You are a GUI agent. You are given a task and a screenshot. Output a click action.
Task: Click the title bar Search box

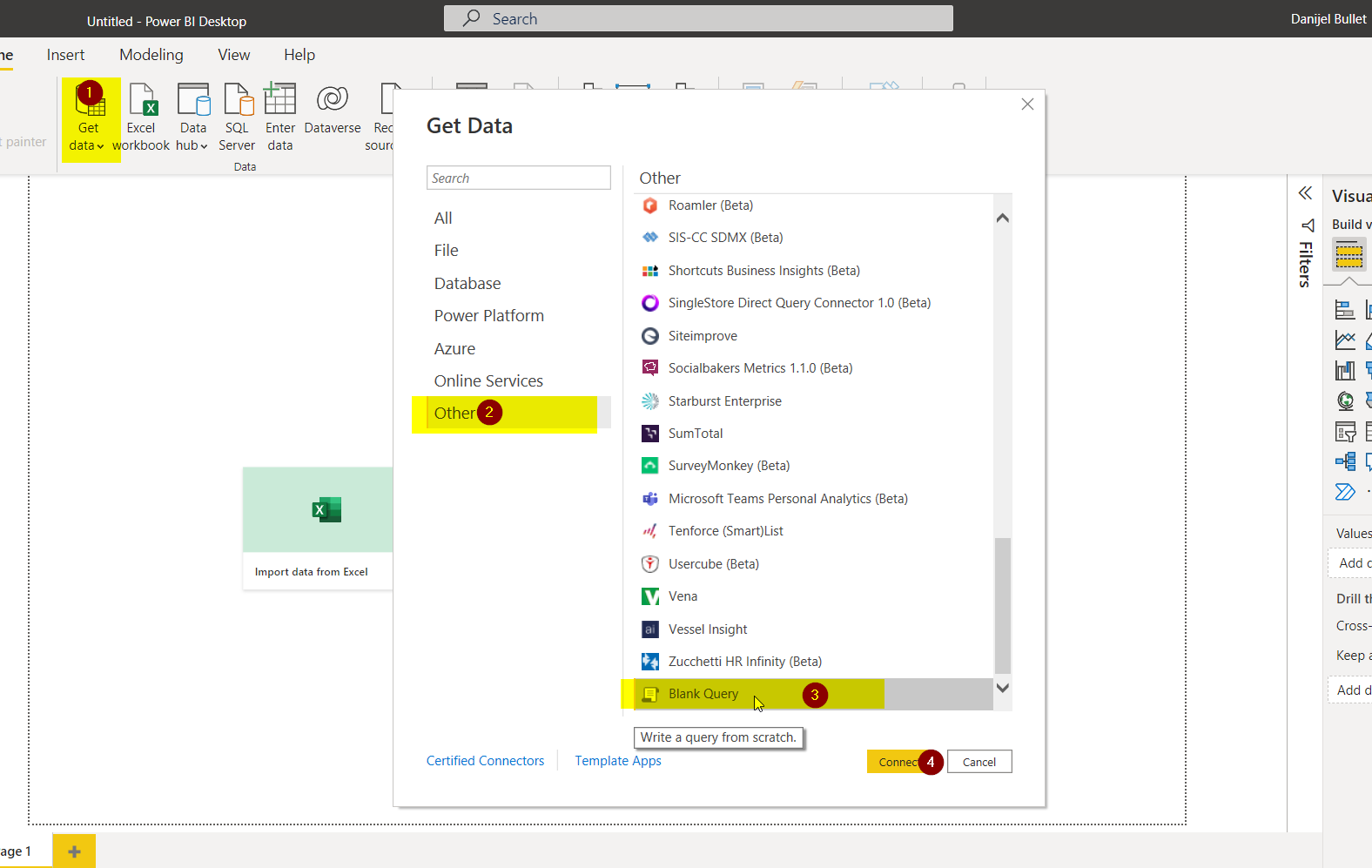click(x=698, y=18)
